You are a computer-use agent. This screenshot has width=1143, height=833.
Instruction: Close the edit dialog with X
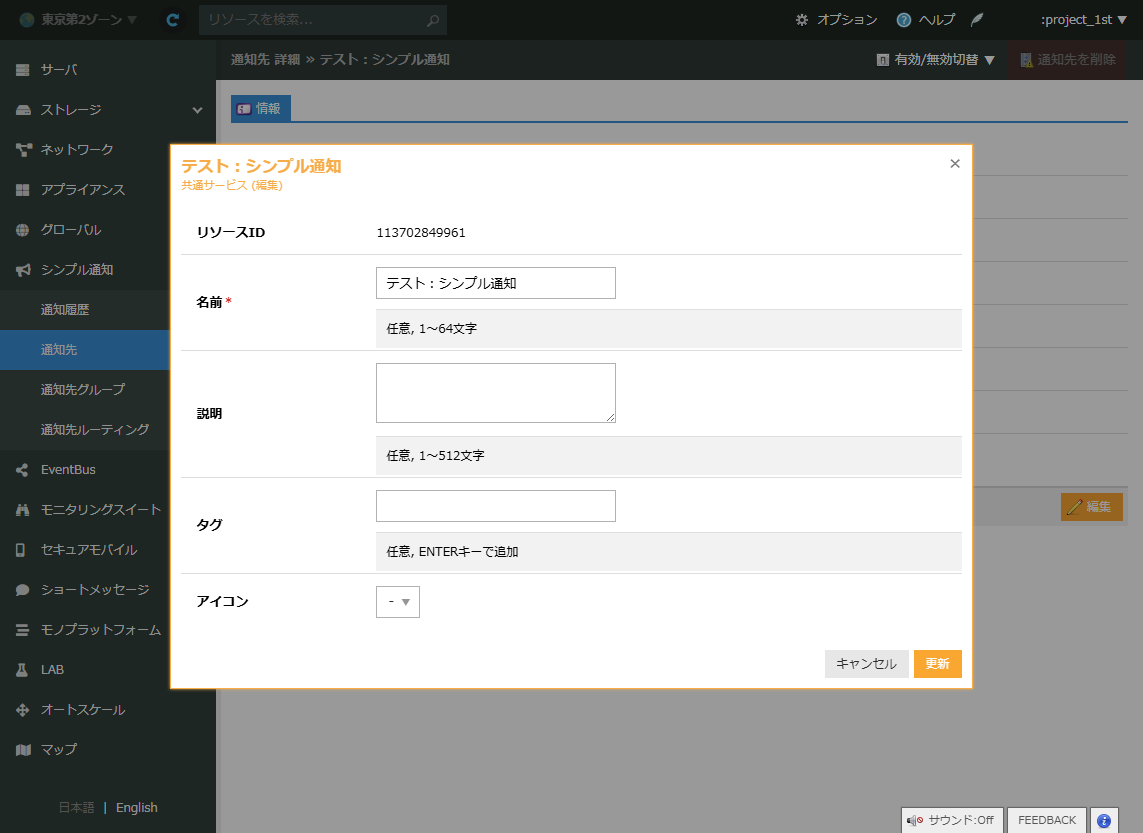pyautogui.click(x=955, y=164)
